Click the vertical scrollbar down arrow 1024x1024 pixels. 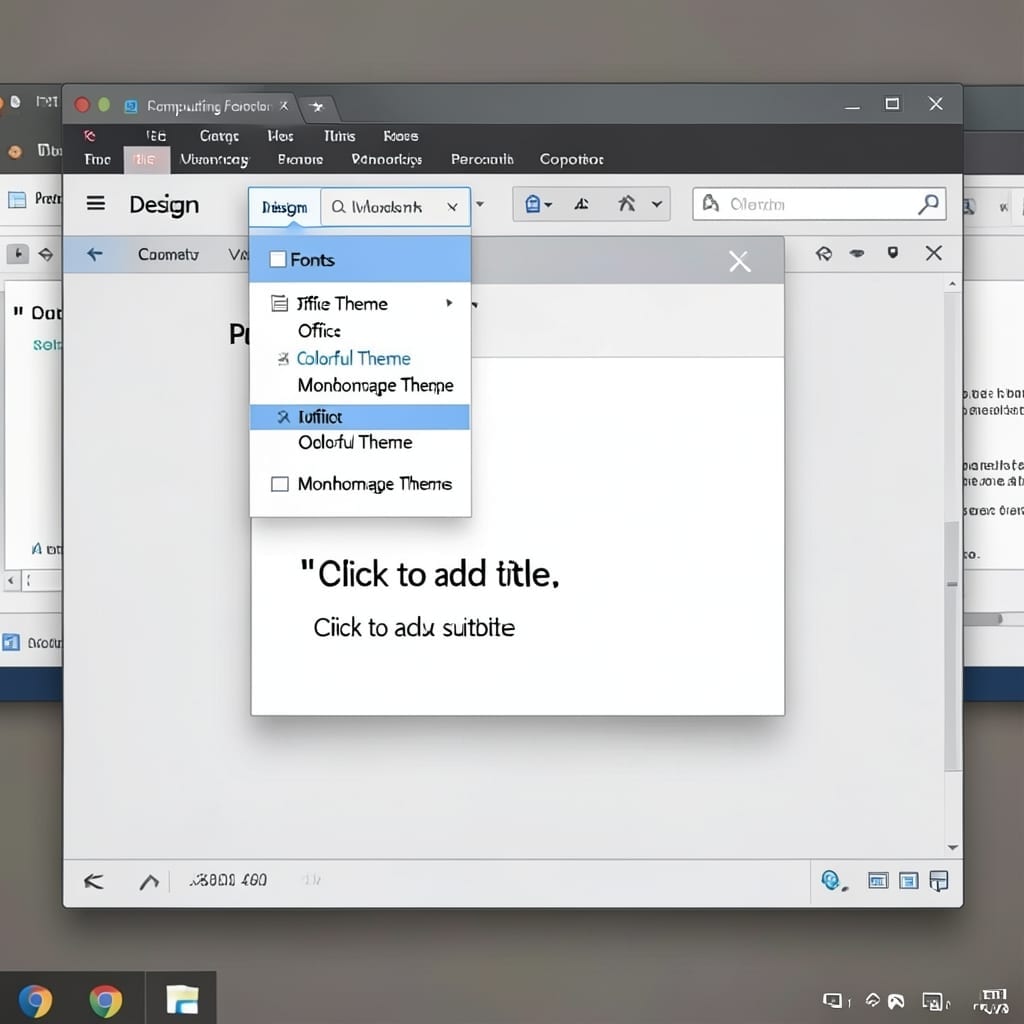tap(953, 848)
